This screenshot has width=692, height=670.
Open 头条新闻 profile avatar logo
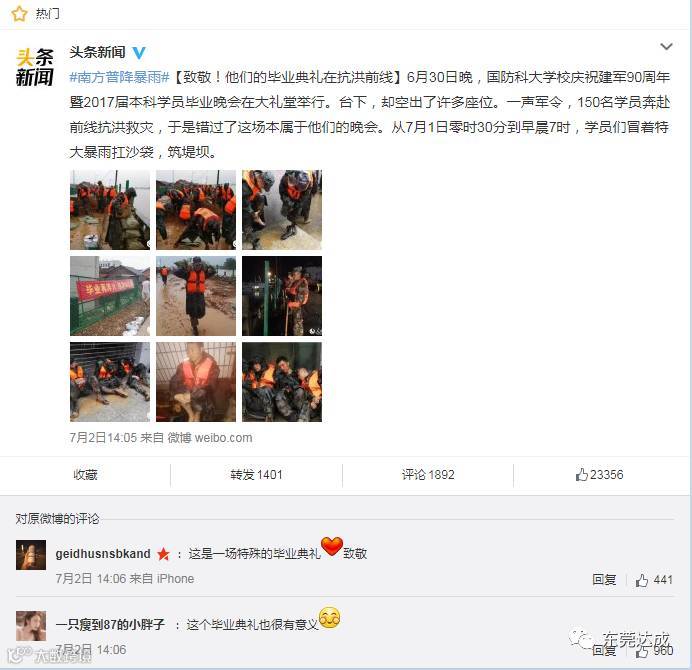coord(35,67)
